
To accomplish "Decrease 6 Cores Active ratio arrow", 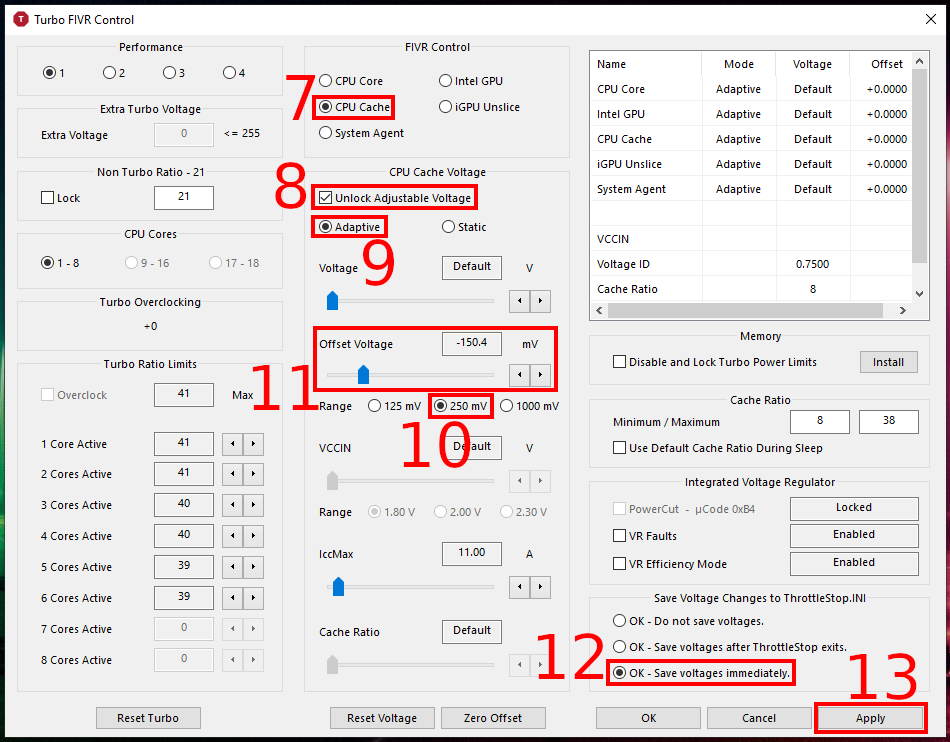I will (232, 598).
